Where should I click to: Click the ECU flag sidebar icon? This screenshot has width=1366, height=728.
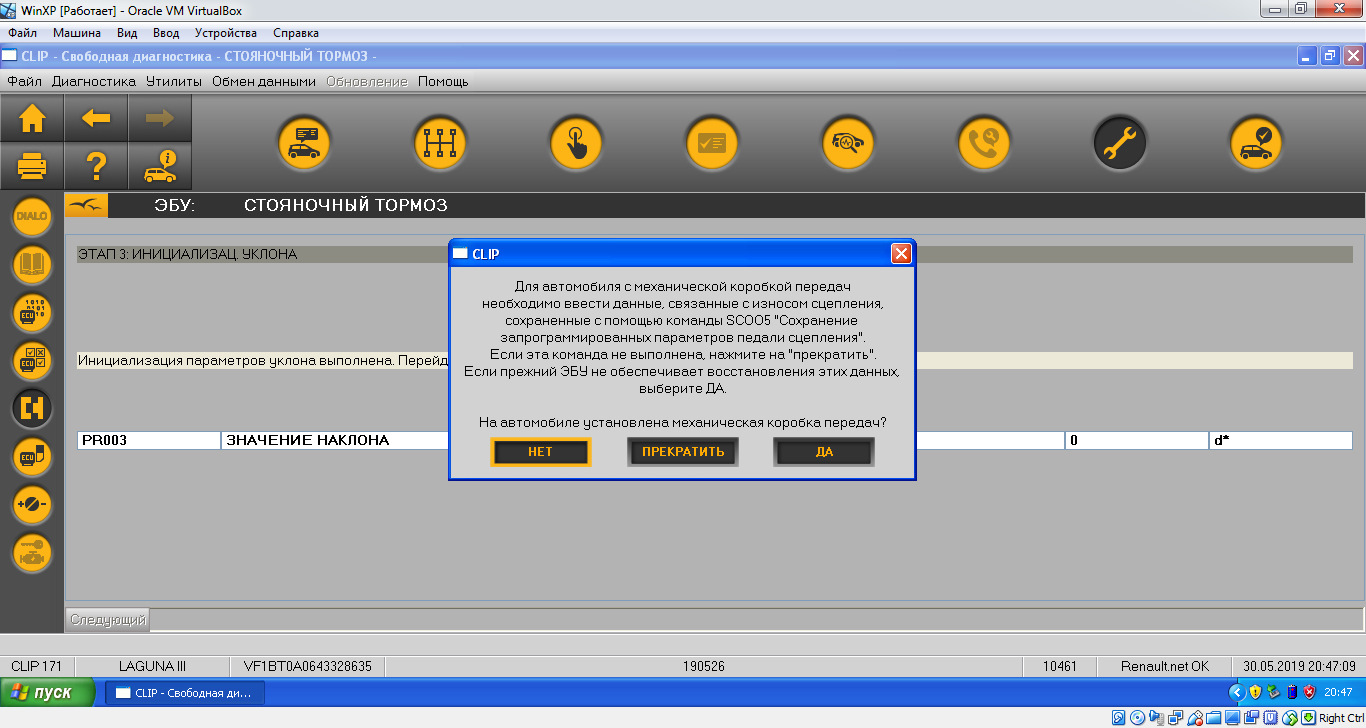(x=32, y=457)
